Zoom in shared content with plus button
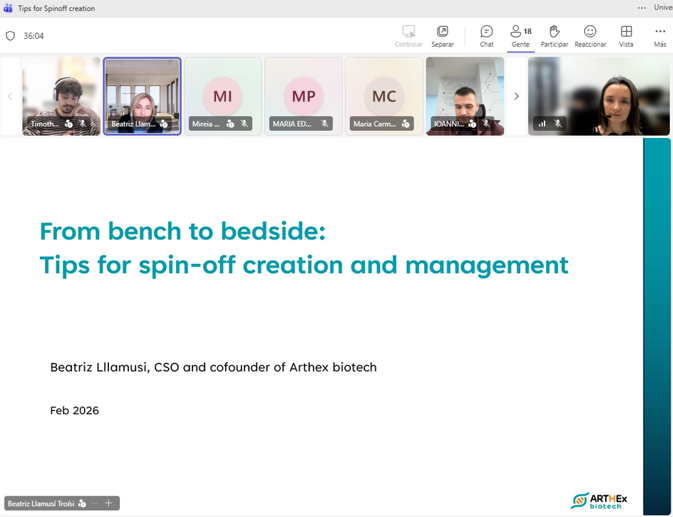673x517 pixels. tap(109, 503)
